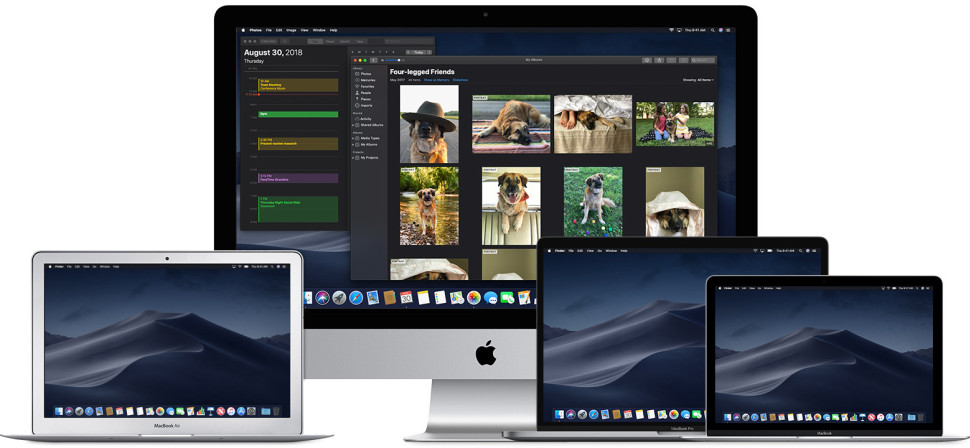This screenshot has width=970, height=448.
Task: Open View menu on the iMac
Action: click(x=304, y=30)
